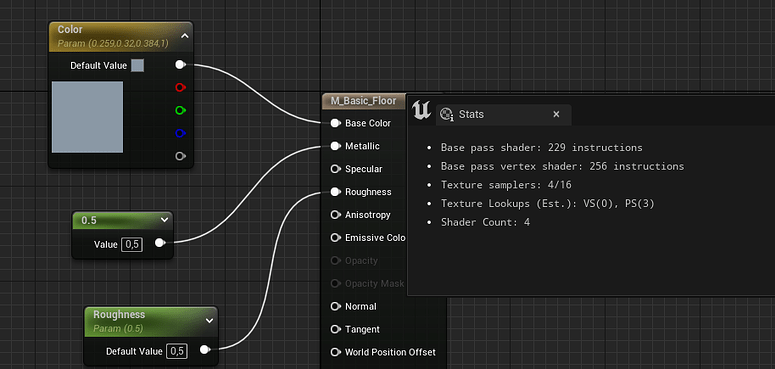Click the gray alpha output pin of Color
This screenshot has height=369, width=775.
coord(180,156)
